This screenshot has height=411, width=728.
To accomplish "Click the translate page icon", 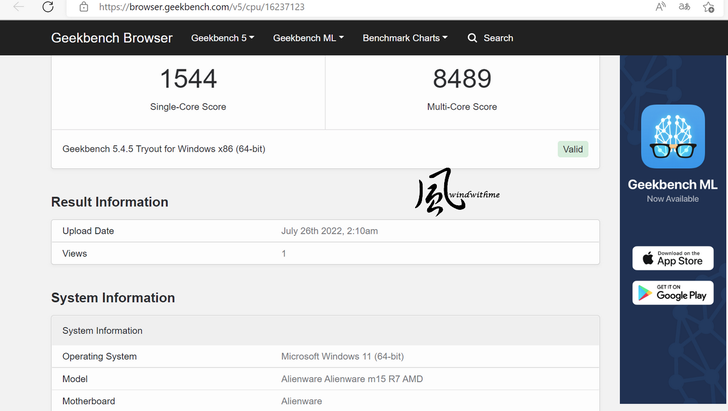I will pyautogui.click(x=684, y=7).
